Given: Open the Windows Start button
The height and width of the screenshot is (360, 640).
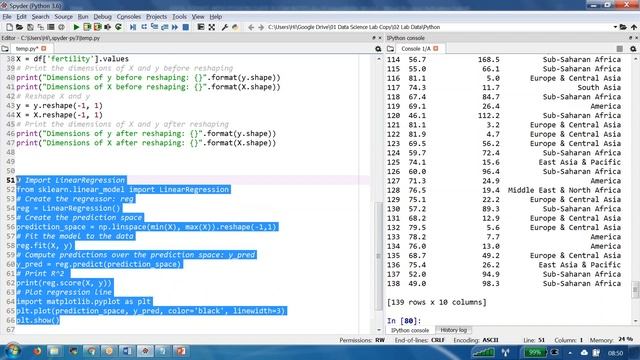Looking at the screenshot, I should [12, 351].
